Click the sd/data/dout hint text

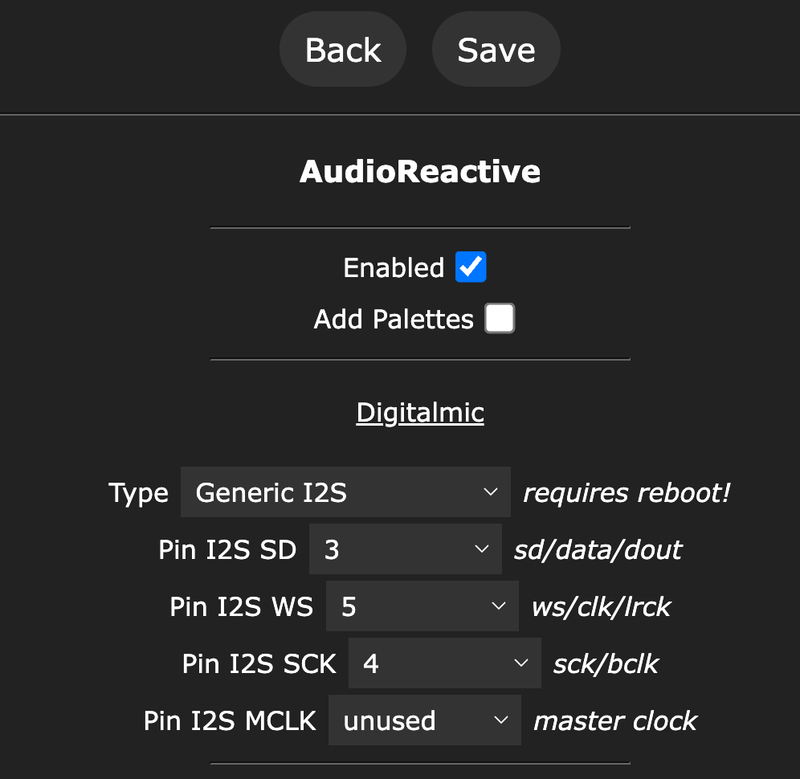[598, 550]
